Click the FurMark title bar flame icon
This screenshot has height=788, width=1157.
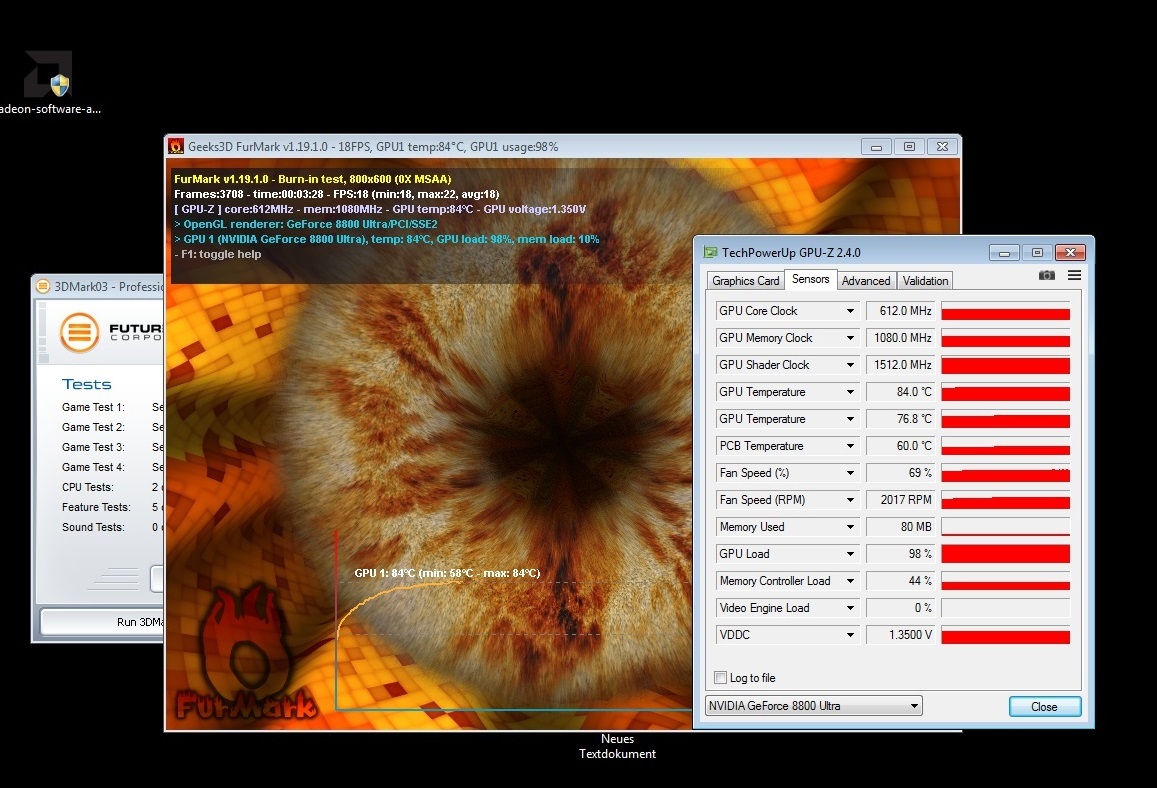[176, 147]
